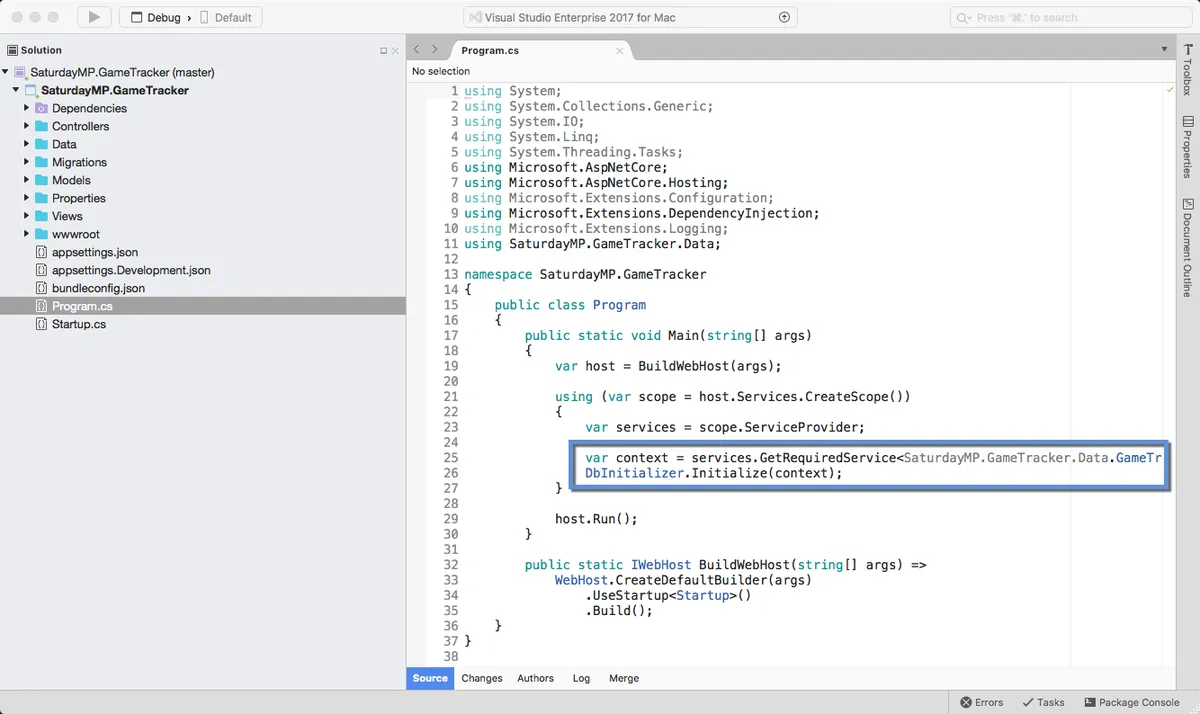Close the Program.cs tab
Image resolution: width=1200 pixels, height=714 pixels.
[x=620, y=50]
